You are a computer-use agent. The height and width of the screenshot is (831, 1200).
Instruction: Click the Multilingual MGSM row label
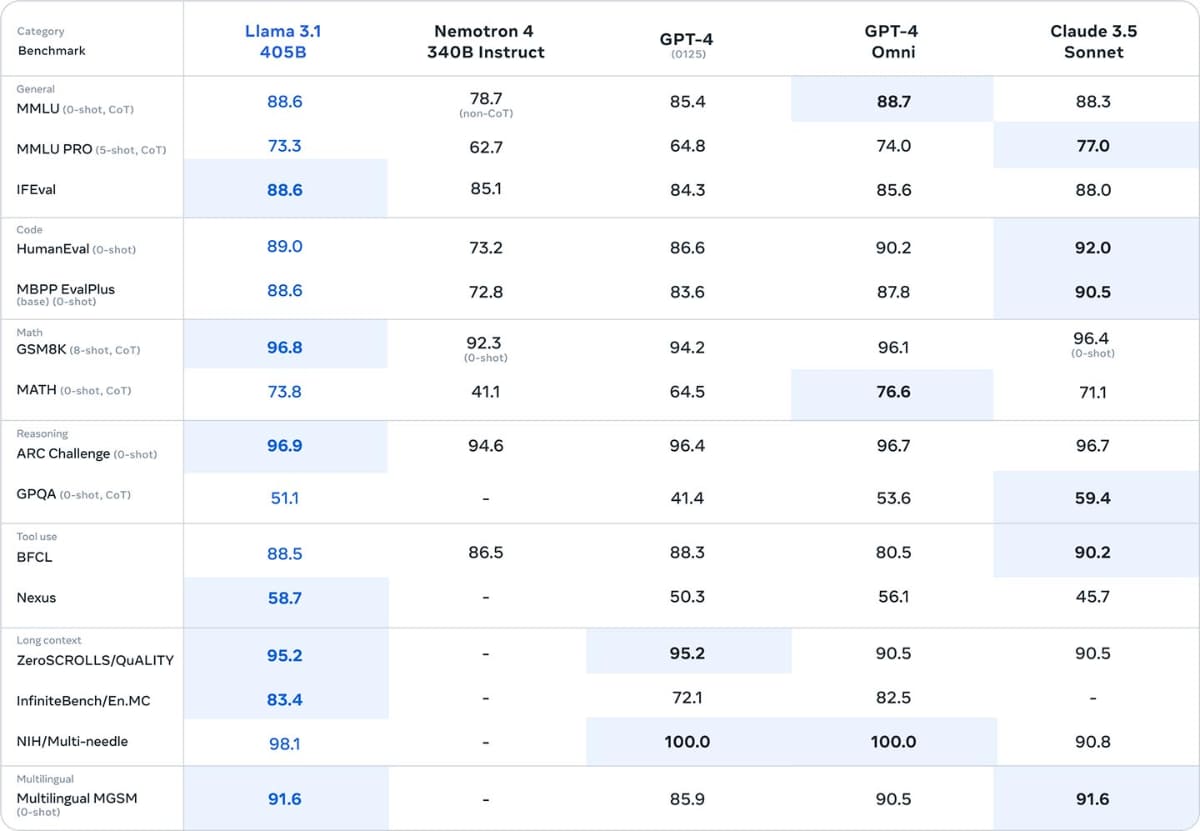click(x=77, y=798)
